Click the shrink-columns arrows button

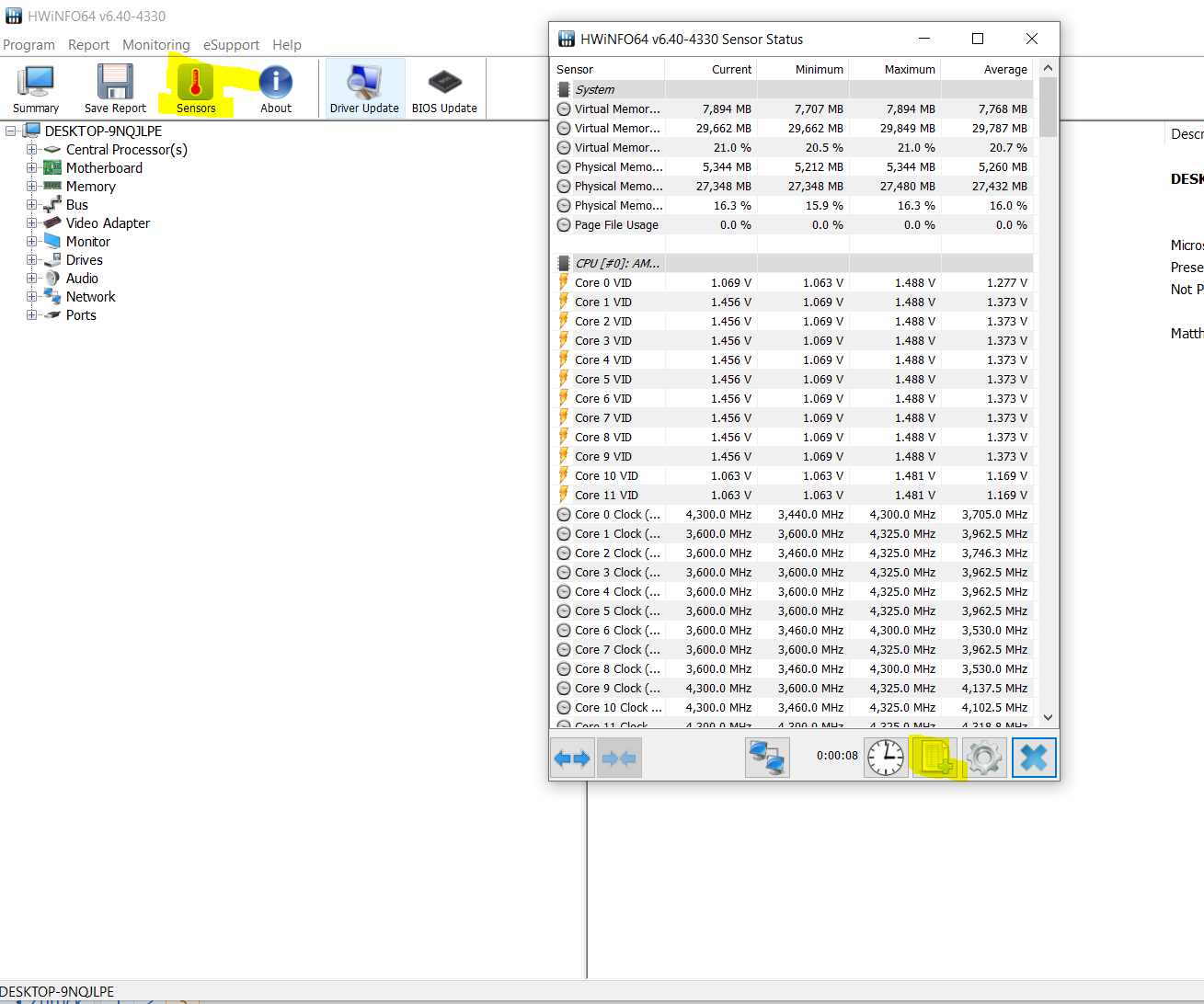(619, 759)
